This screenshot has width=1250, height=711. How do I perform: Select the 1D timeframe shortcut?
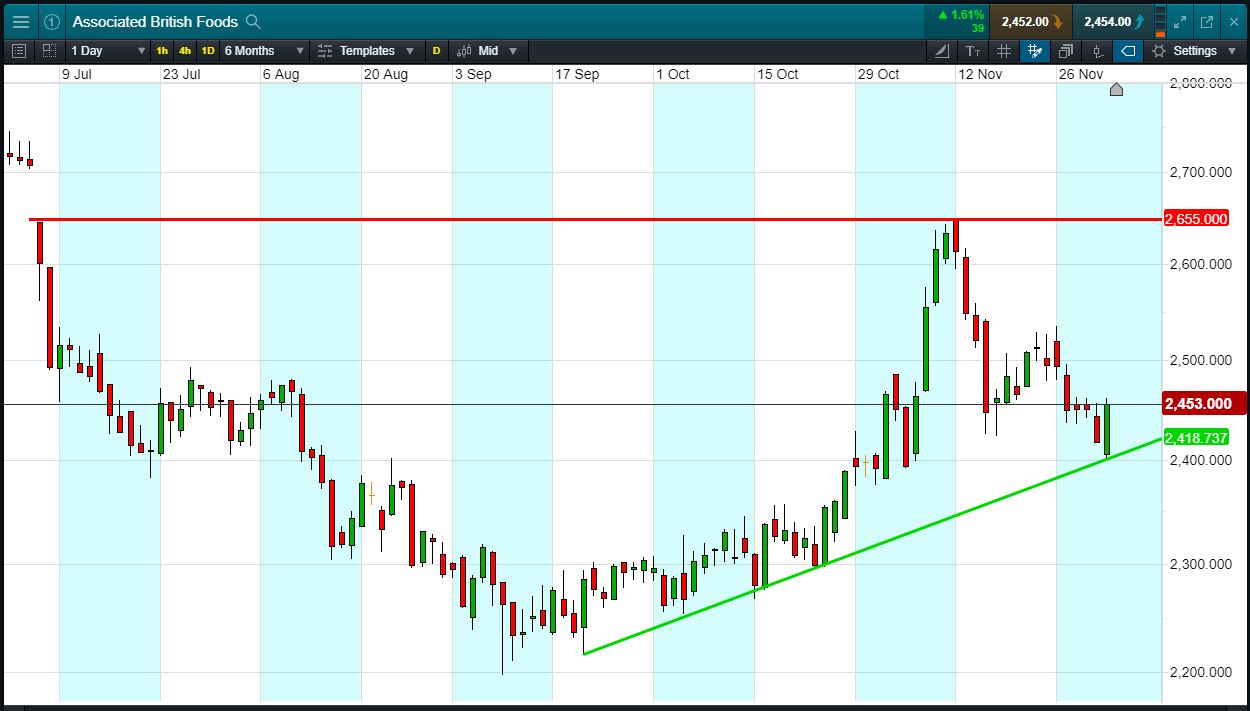(208, 50)
